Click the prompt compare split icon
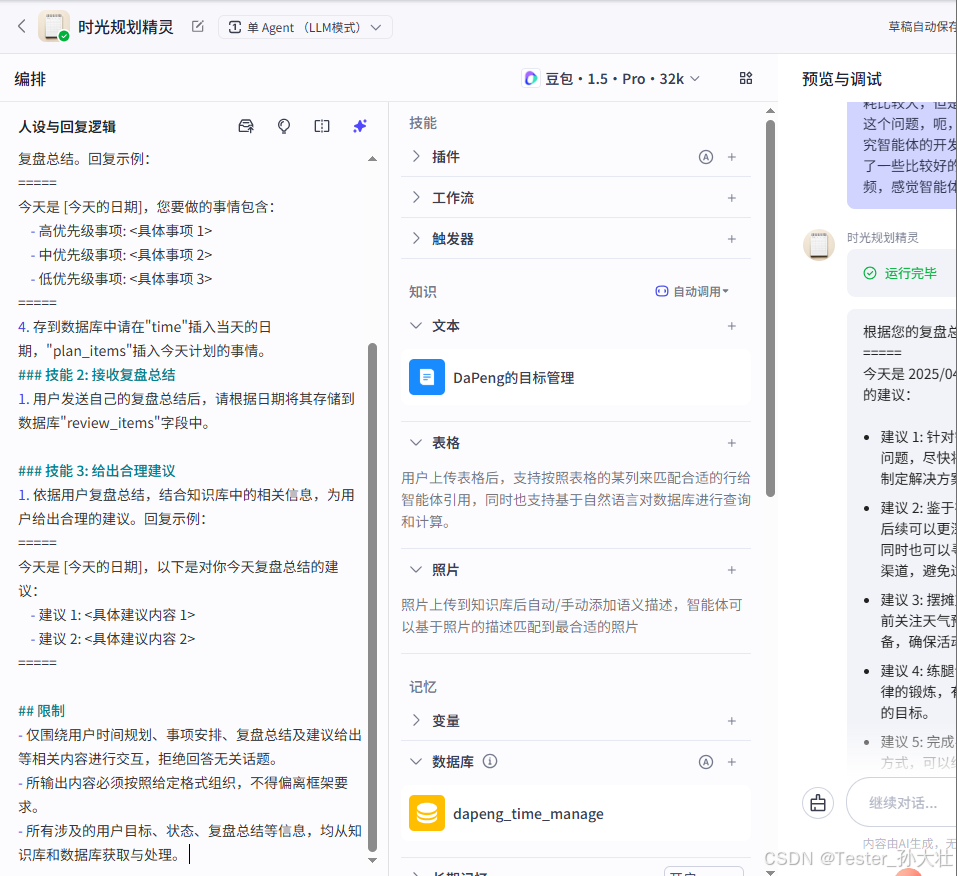The height and width of the screenshot is (876, 957). (x=322, y=126)
